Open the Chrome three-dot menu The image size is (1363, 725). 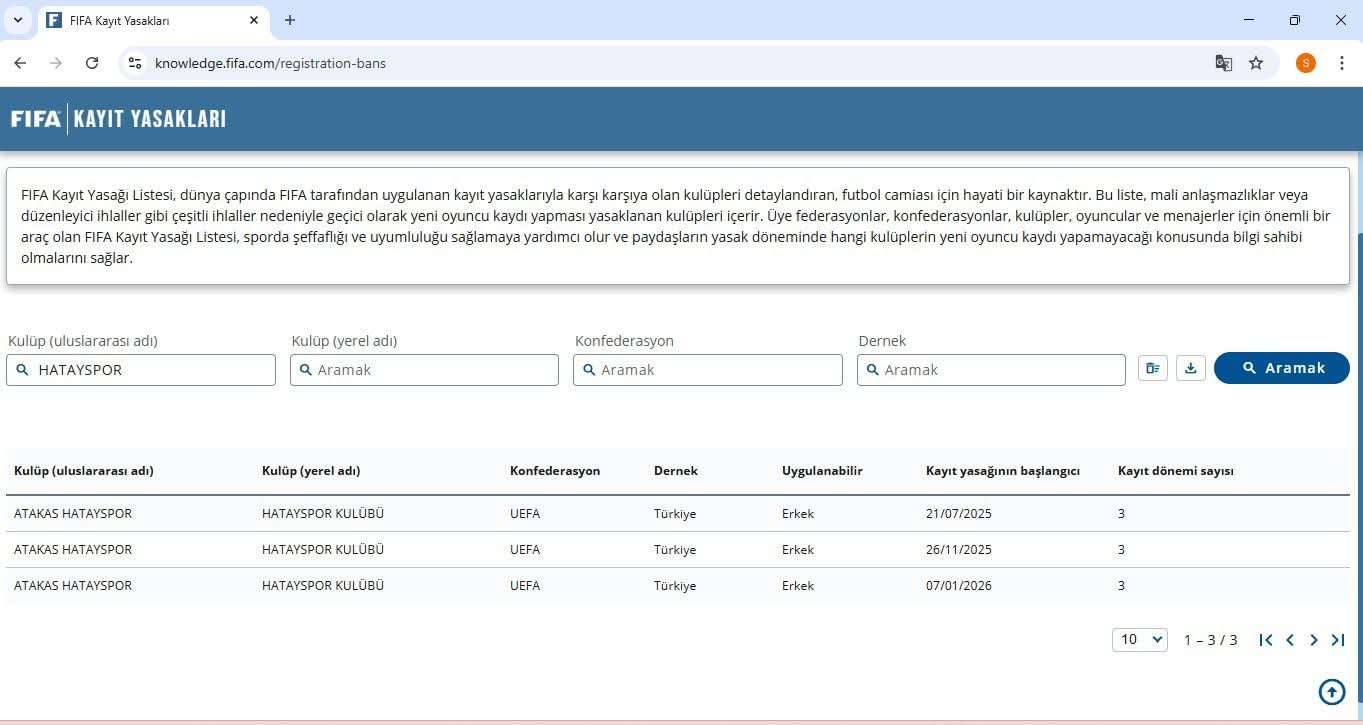click(x=1342, y=63)
